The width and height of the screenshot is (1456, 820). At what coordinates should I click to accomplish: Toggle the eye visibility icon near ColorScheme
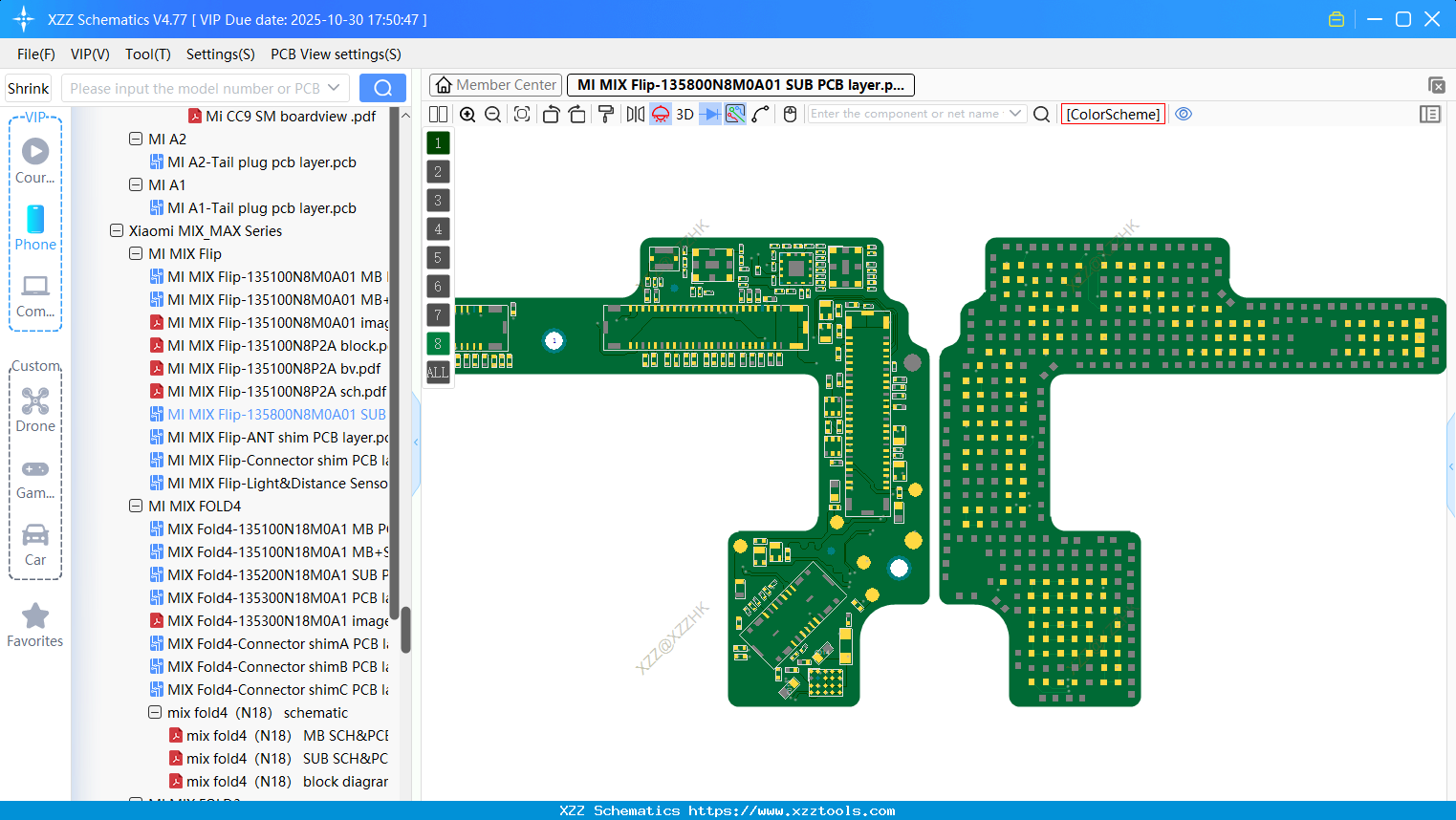(x=1184, y=114)
